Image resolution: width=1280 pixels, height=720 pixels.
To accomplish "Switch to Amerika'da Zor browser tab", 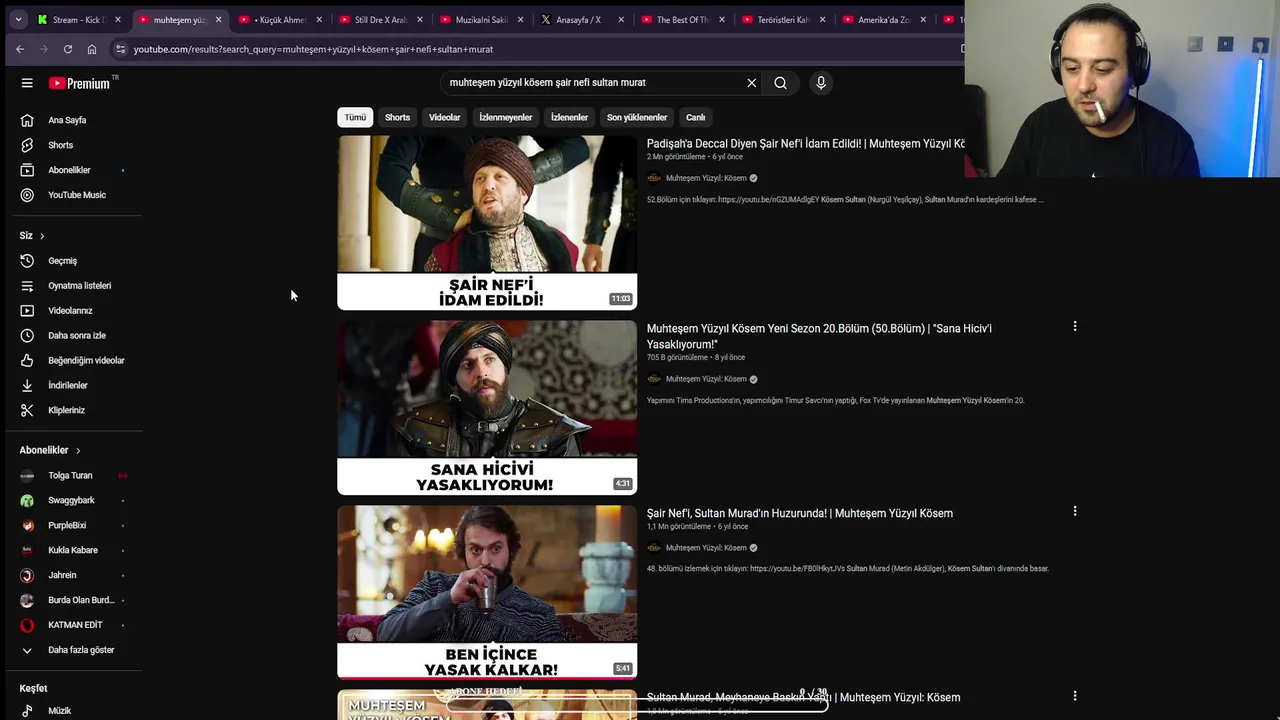I will tap(885, 20).
